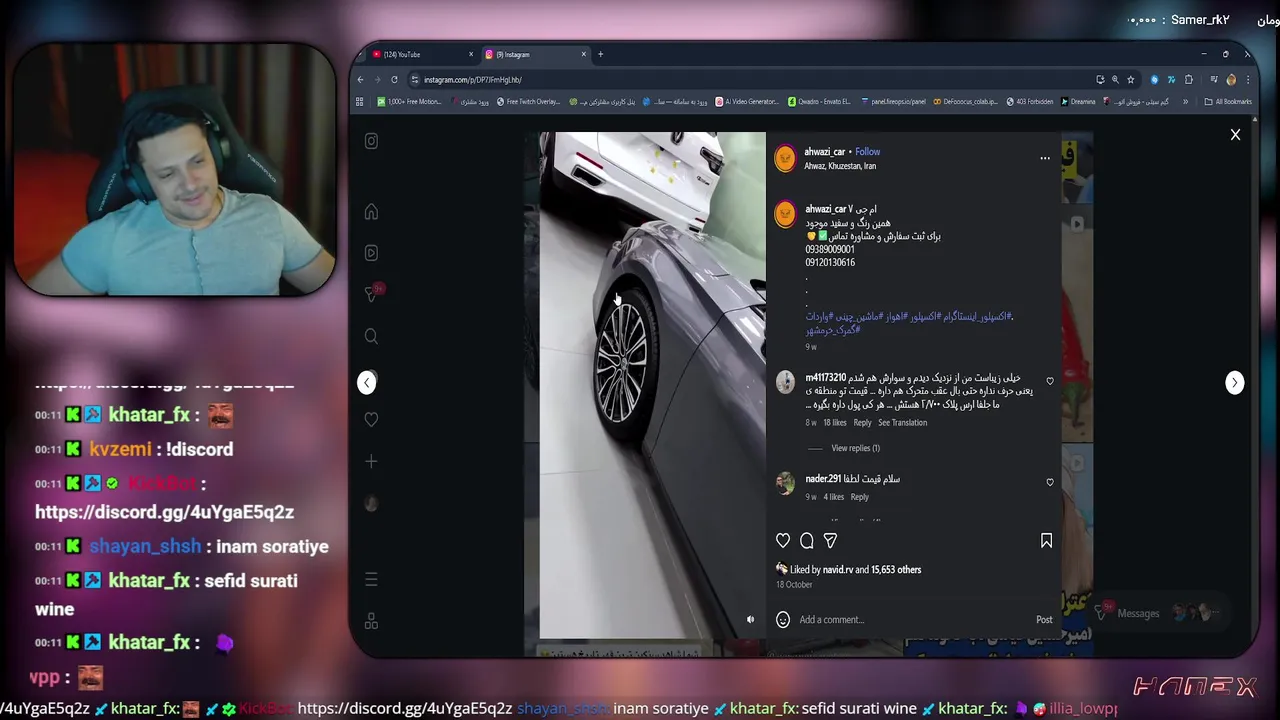
Task: Click See Translation on m41173210 comment
Action: pyautogui.click(x=902, y=422)
